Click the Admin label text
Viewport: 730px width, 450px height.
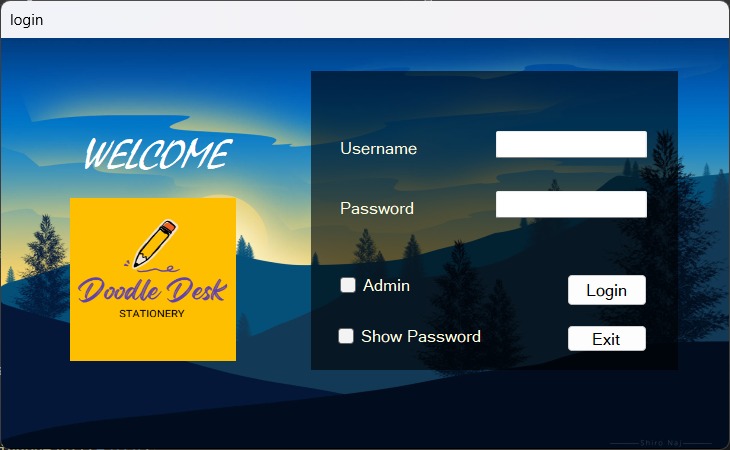coord(386,286)
